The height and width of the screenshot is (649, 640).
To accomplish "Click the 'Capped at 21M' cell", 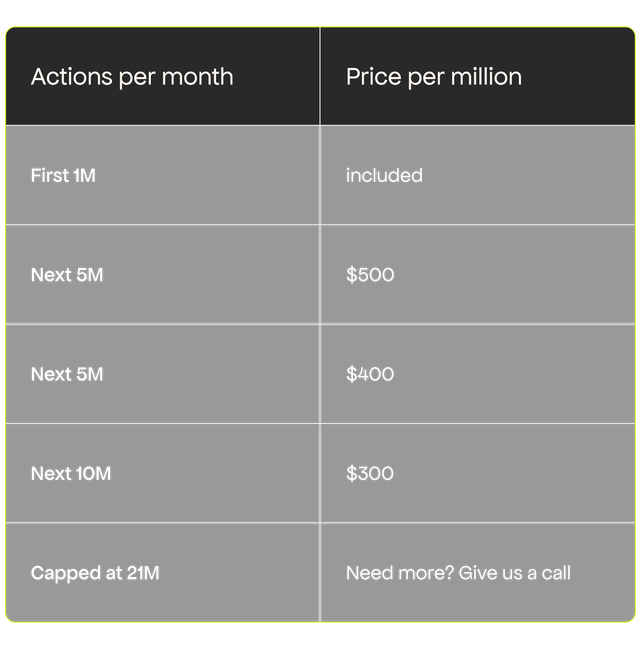I will 95,573.
